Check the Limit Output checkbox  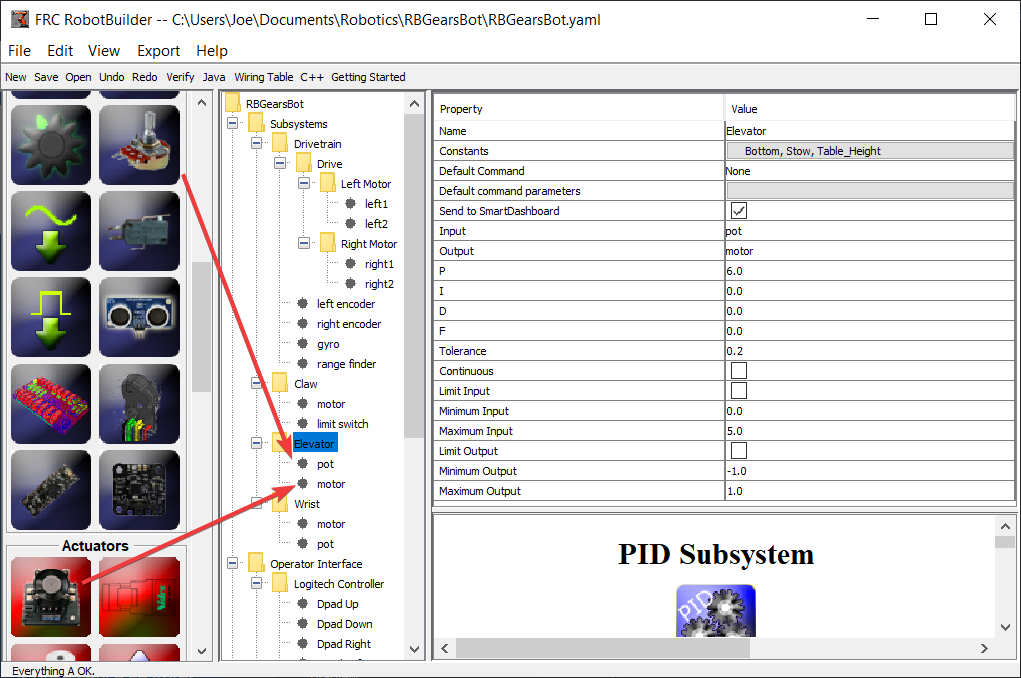pos(737,451)
